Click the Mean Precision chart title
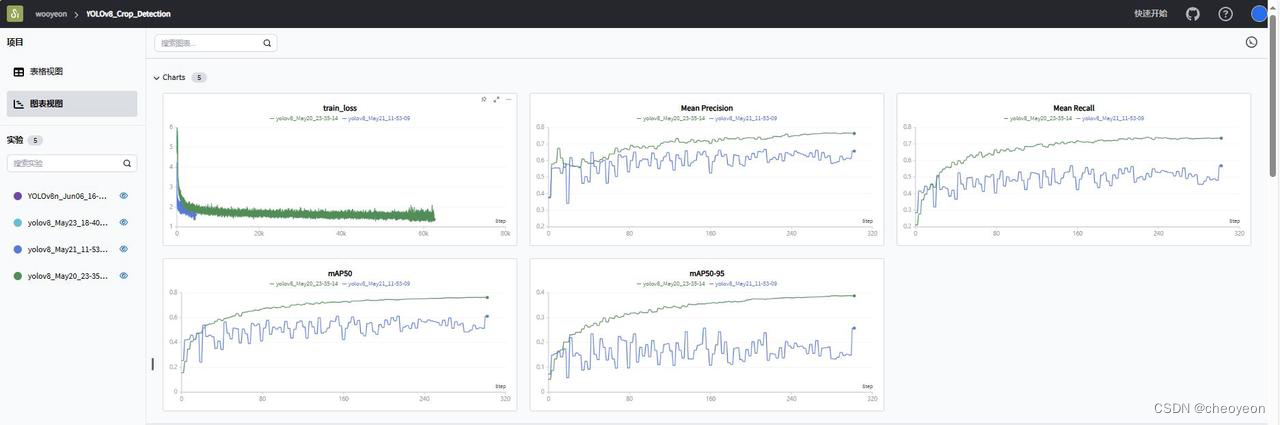Screen dimensions: 1280x425 tap(707, 108)
